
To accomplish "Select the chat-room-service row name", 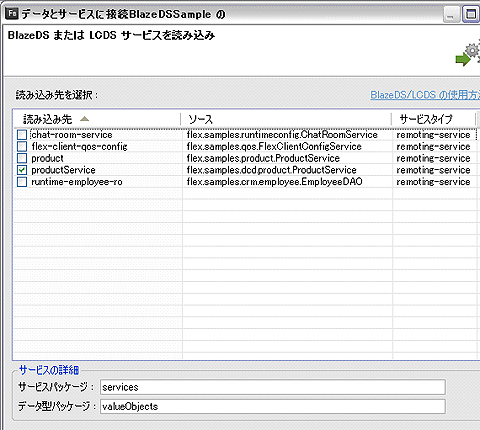I will 72,135.
